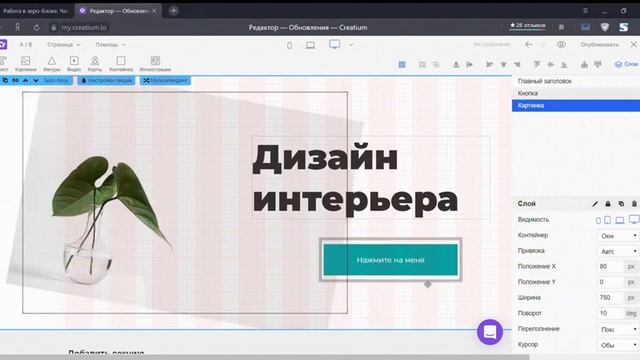The image size is (640, 360).
Task: Expand the Страница menu
Action: (64, 44)
